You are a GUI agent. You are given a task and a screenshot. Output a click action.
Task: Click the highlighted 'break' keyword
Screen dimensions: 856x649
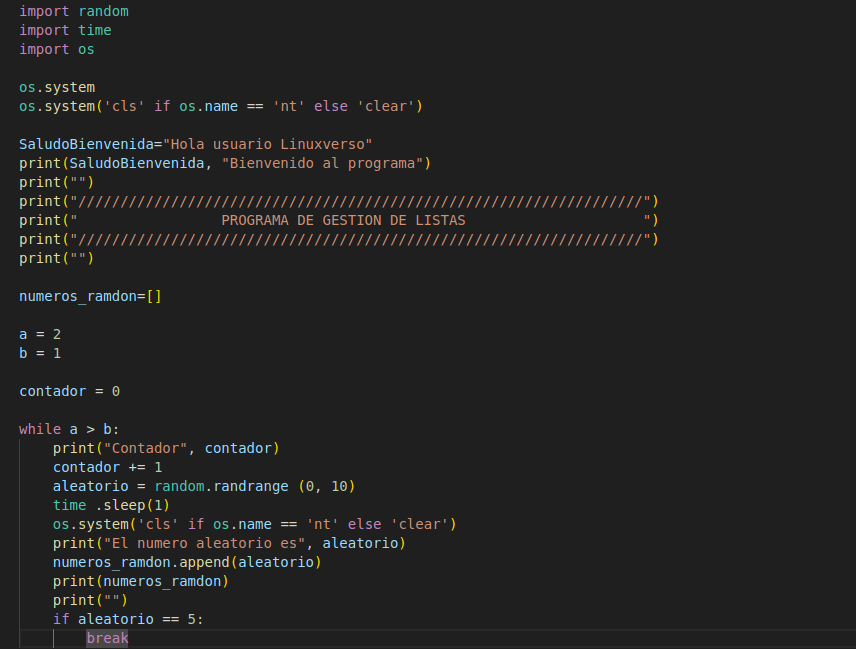pyautogui.click(x=107, y=638)
